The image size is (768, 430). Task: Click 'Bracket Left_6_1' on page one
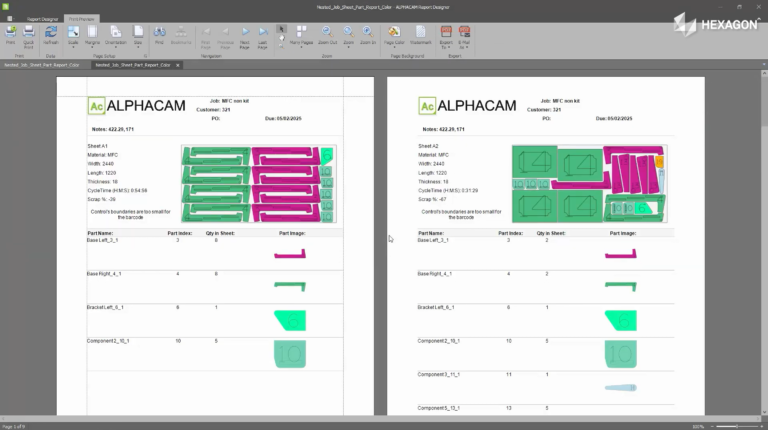tap(105, 308)
